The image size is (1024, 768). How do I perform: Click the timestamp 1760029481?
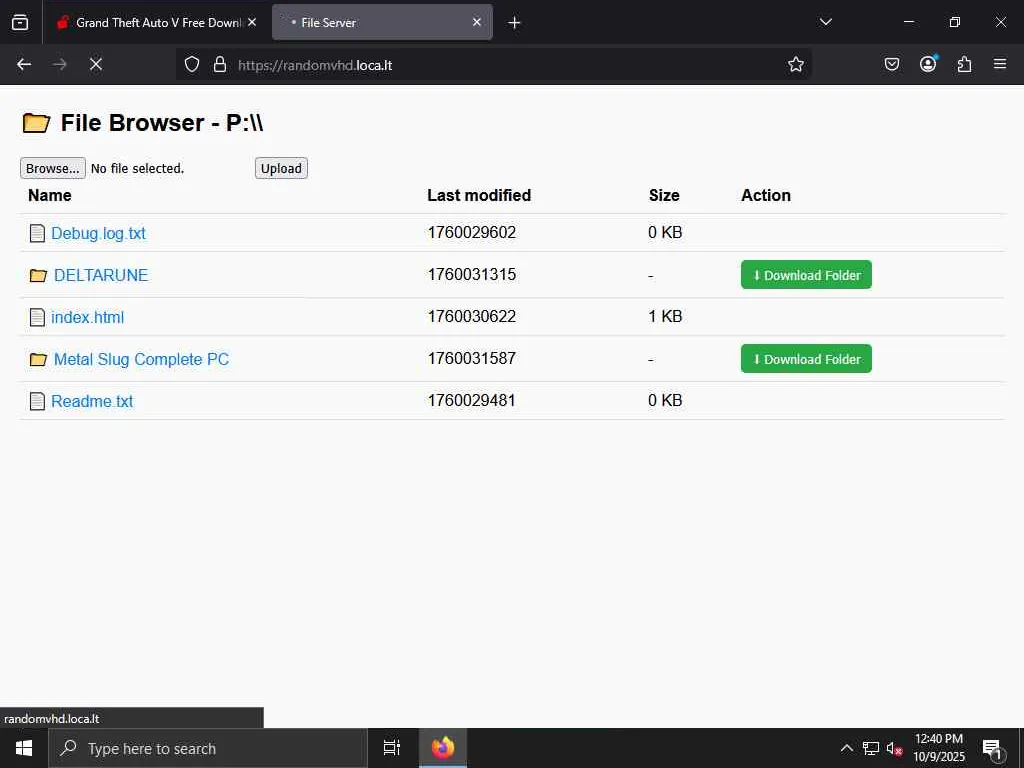pos(472,400)
